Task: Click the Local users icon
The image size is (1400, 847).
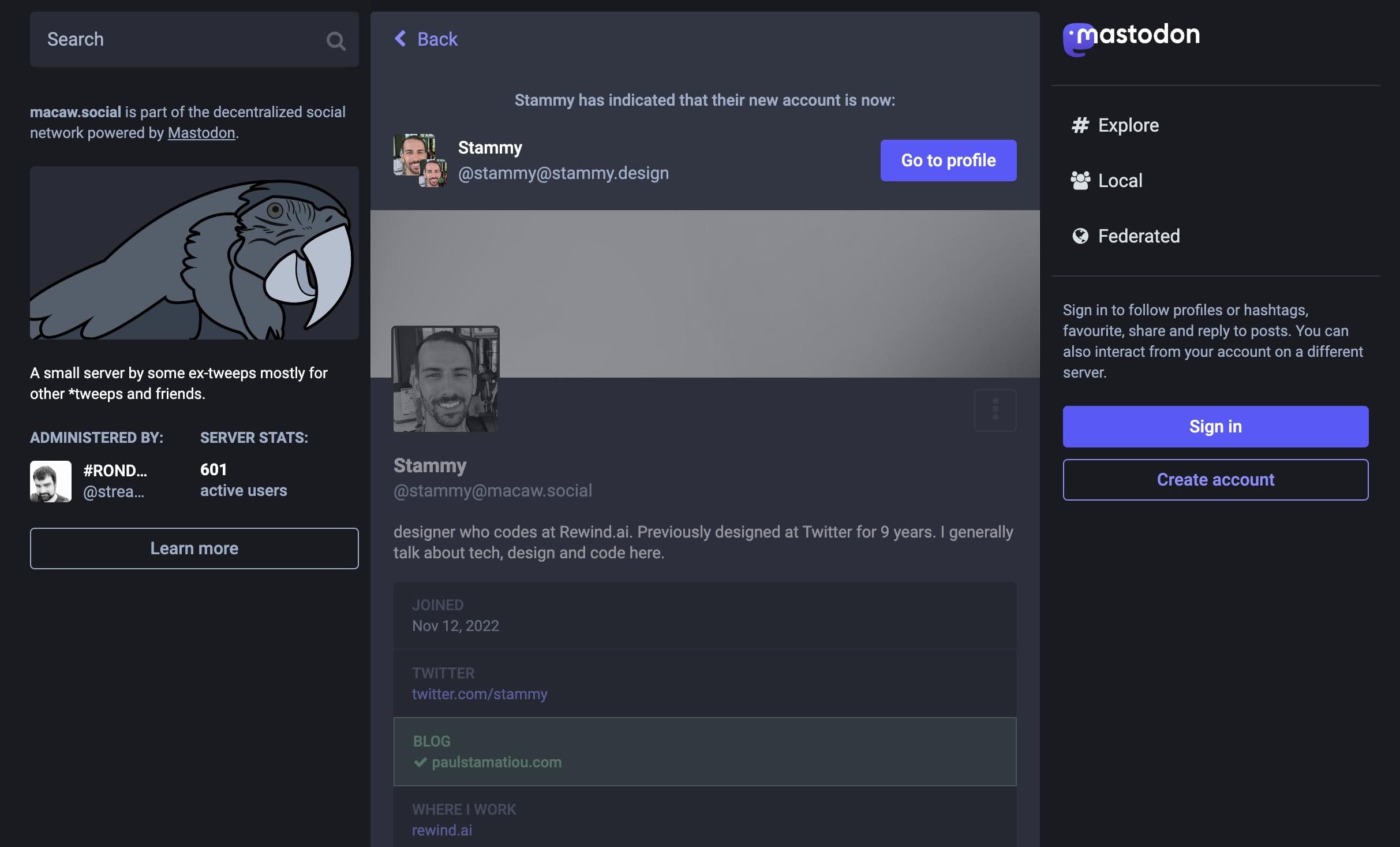Action: (1080, 181)
